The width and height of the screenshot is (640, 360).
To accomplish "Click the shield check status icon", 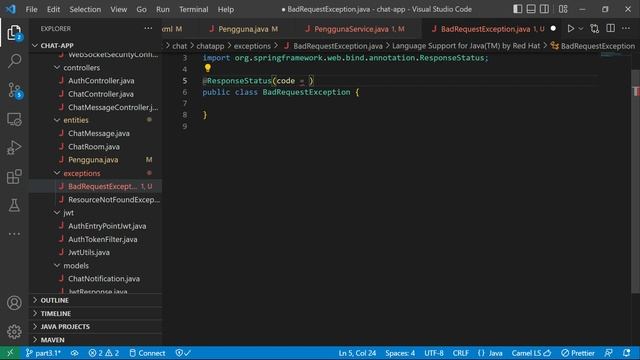I will [183, 353].
